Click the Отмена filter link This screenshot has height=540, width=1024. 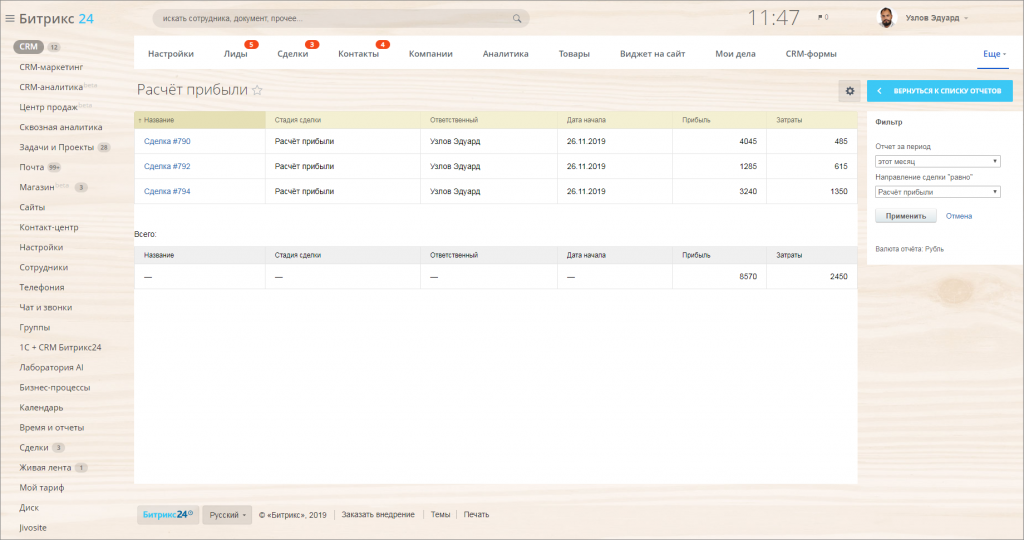click(x=959, y=216)
